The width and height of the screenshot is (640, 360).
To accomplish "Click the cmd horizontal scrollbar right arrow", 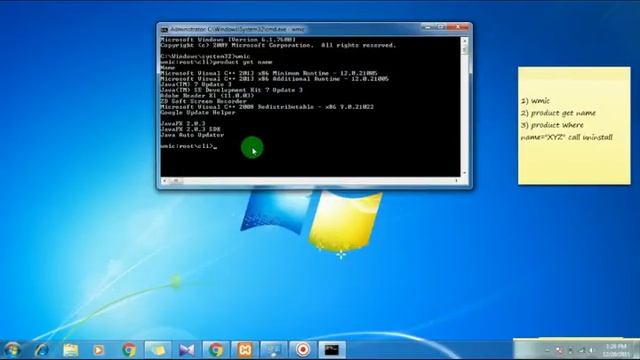I will pyautogui.click(x=457, y=180).
